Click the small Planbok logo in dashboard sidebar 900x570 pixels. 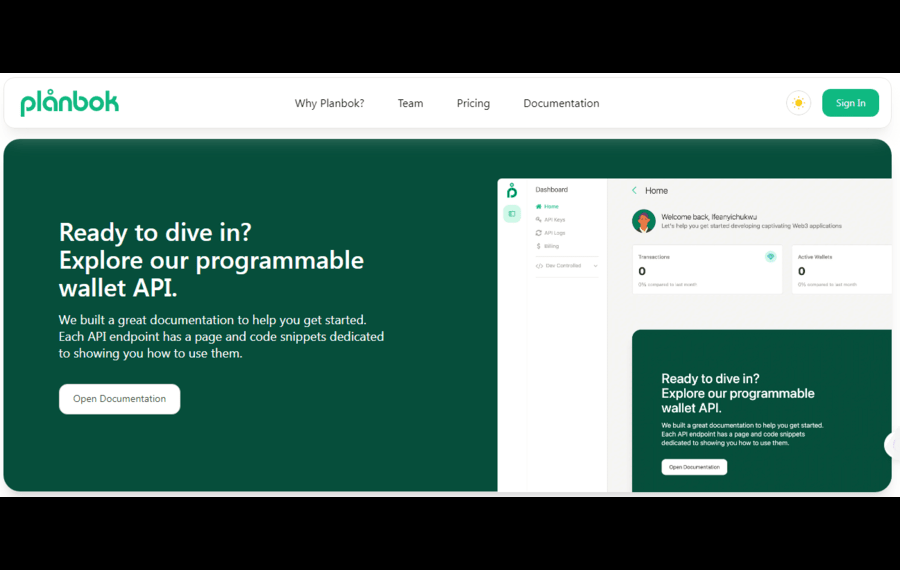tap(512, 190)
